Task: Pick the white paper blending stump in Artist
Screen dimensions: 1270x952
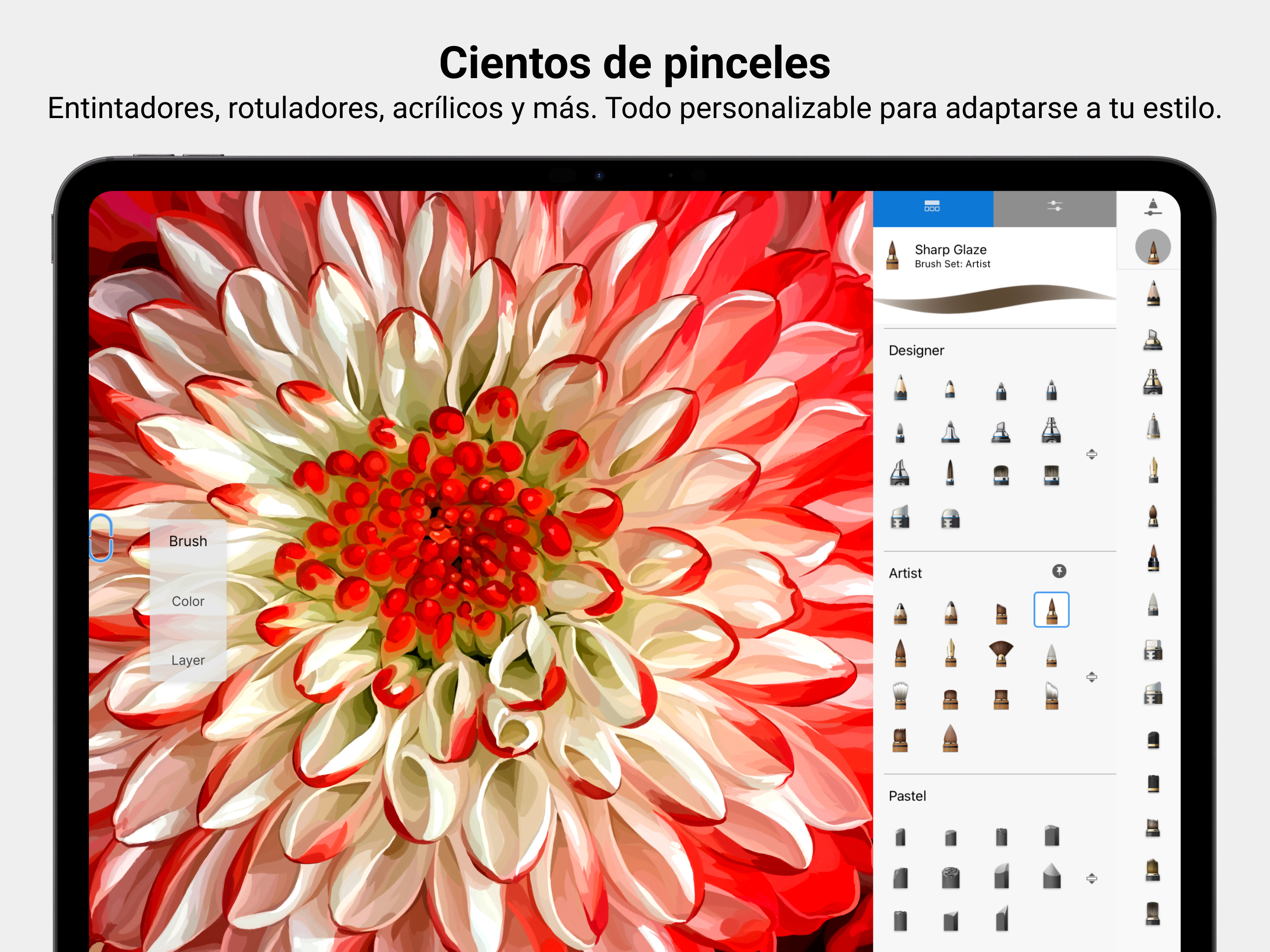Action: coord(1051,655)
